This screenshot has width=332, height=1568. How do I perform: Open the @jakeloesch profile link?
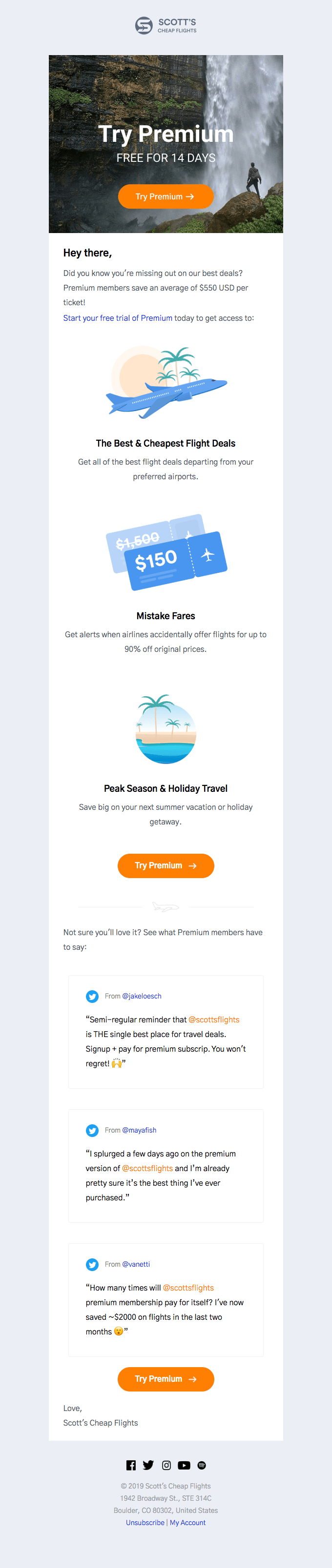tap(141, 997)
